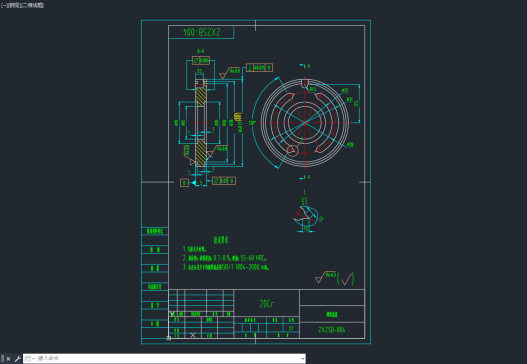Viewport: 527px width, 364px height.
Task: Select the Ra 6.3 roughness symbol
Action: (x=325, y=277)
